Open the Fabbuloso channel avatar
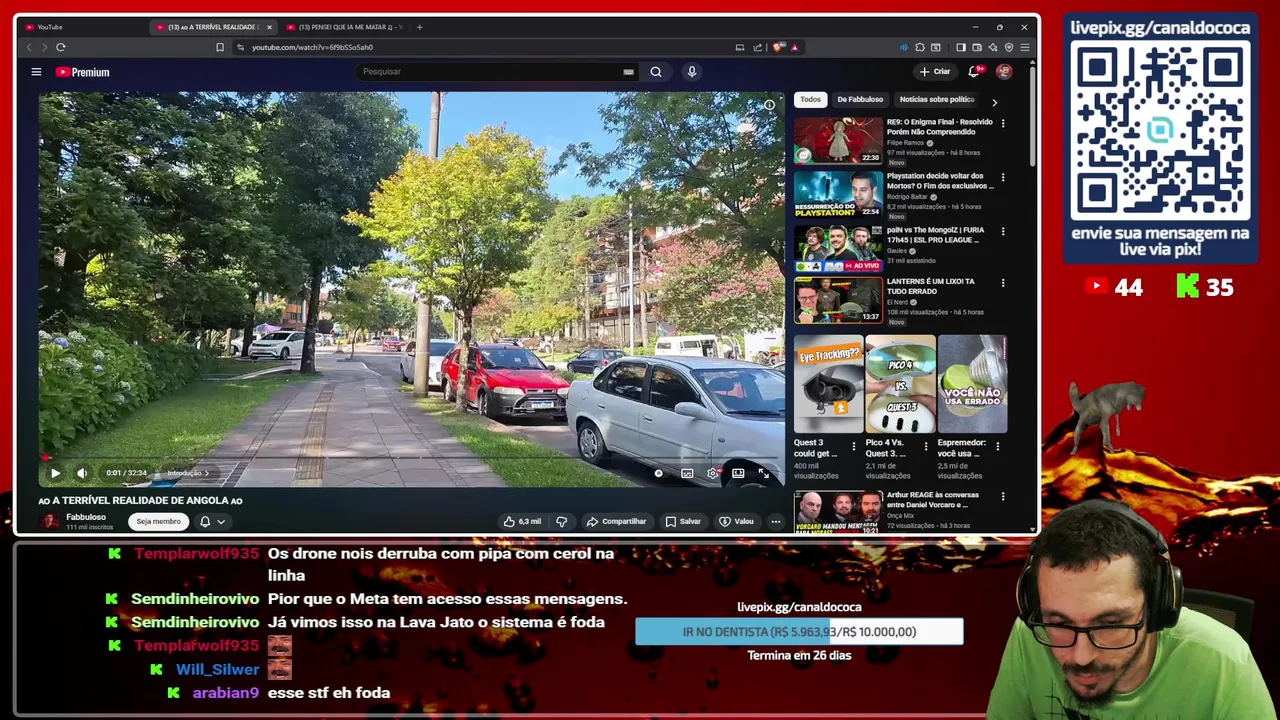Image resolution: width=1280 pixels, height=720 pixels. tap(49, 521)
